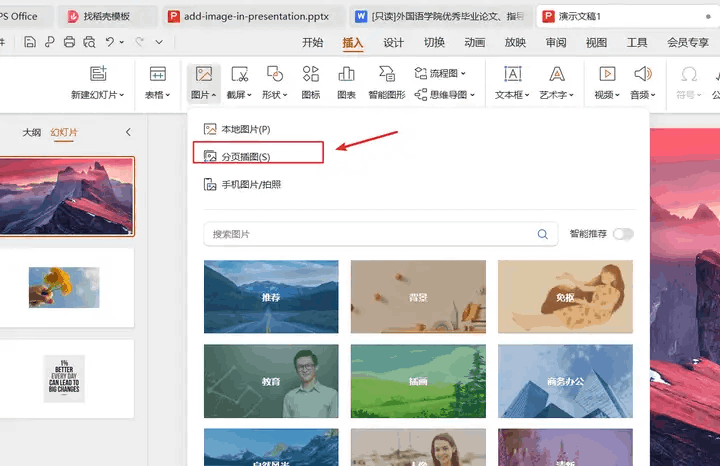Open the 形状 shapes icon

[275, 75]
